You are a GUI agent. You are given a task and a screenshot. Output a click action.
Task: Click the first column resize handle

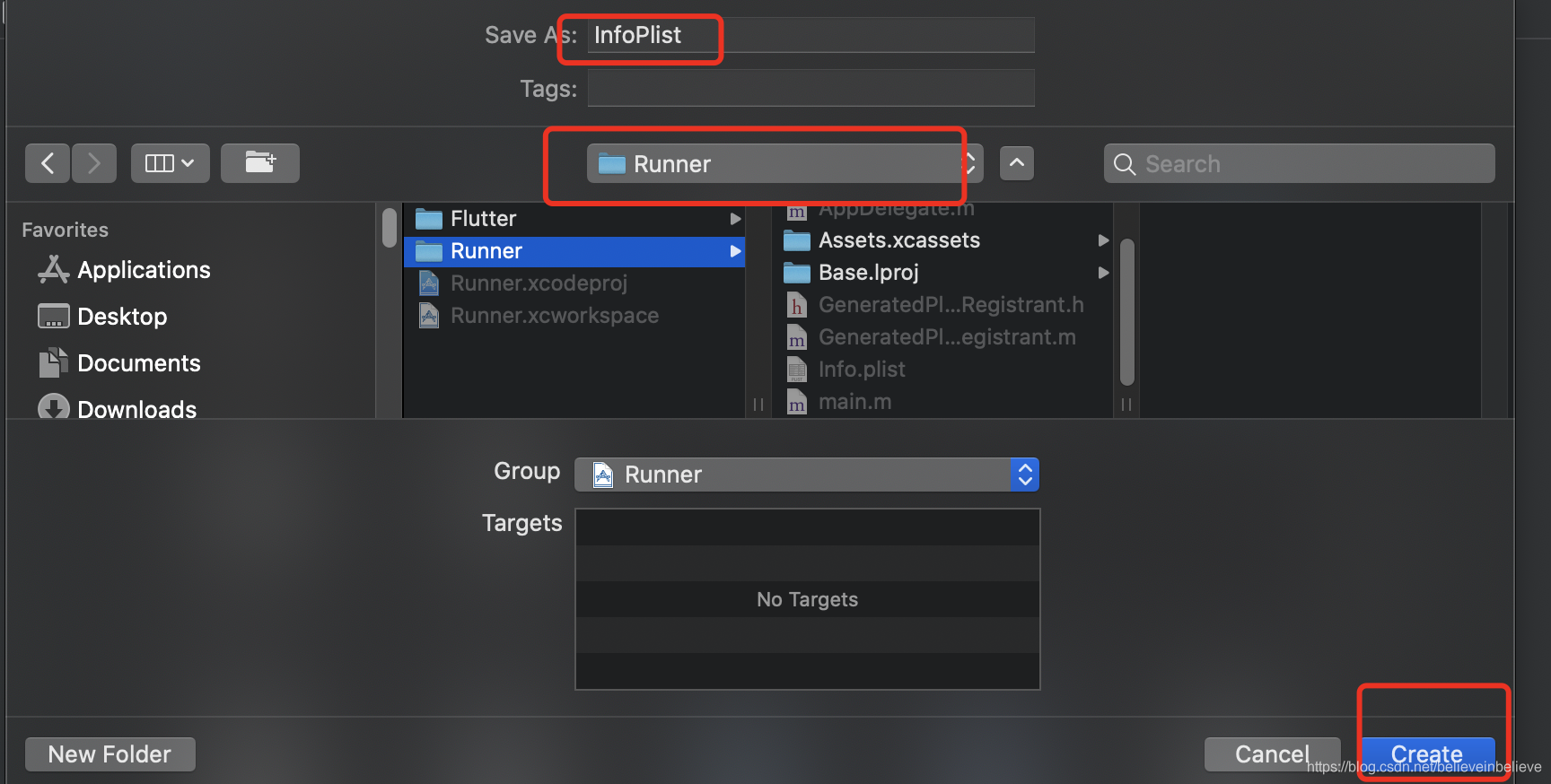tap(758, 405)
